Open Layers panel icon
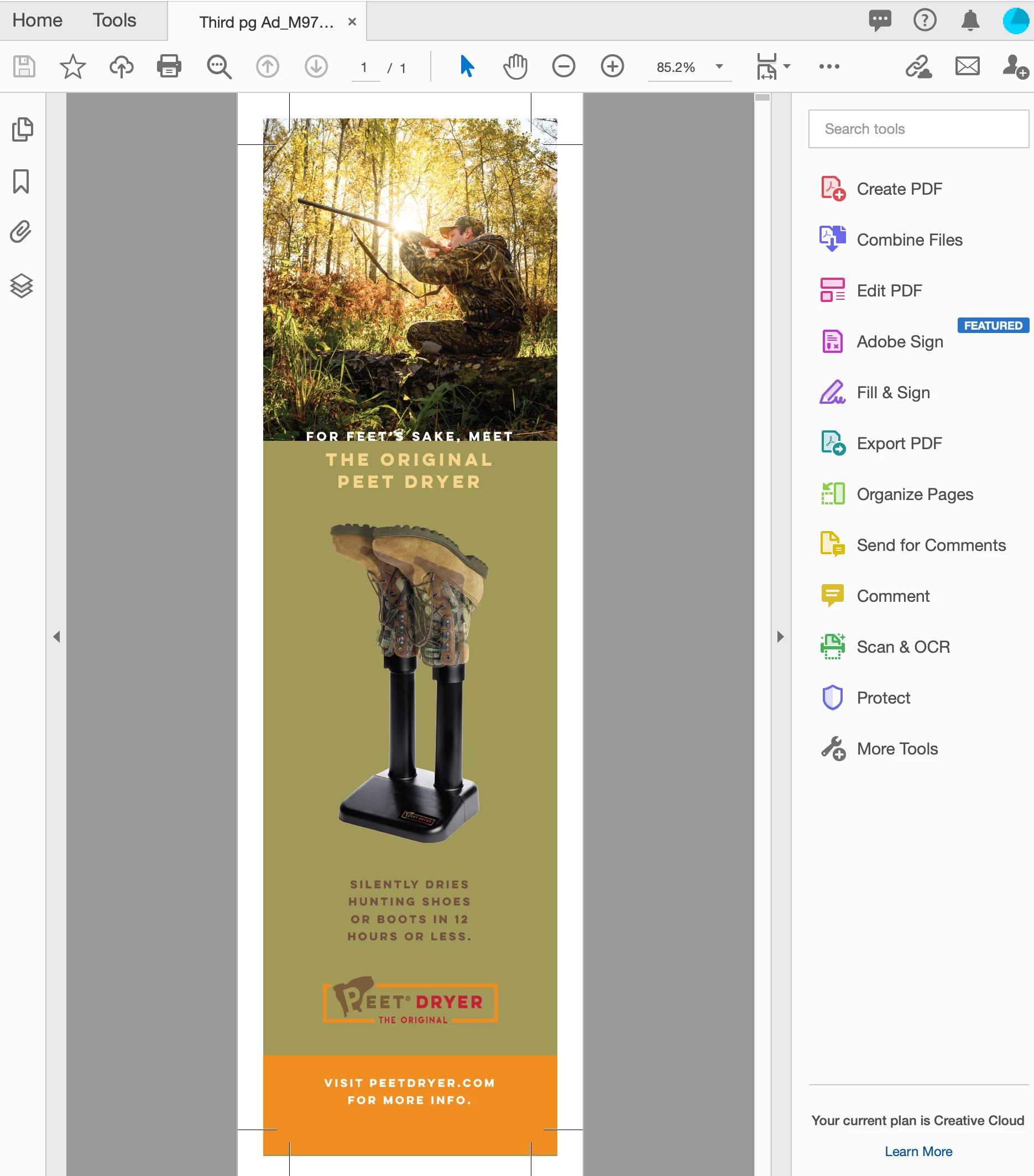1034x1176 pixels. [x=21, y=286]
